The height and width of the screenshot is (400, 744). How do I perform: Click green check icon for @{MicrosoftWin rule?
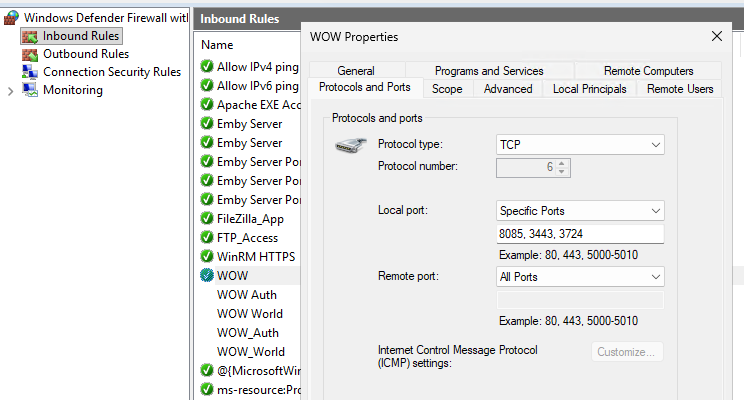pos(207,370)
